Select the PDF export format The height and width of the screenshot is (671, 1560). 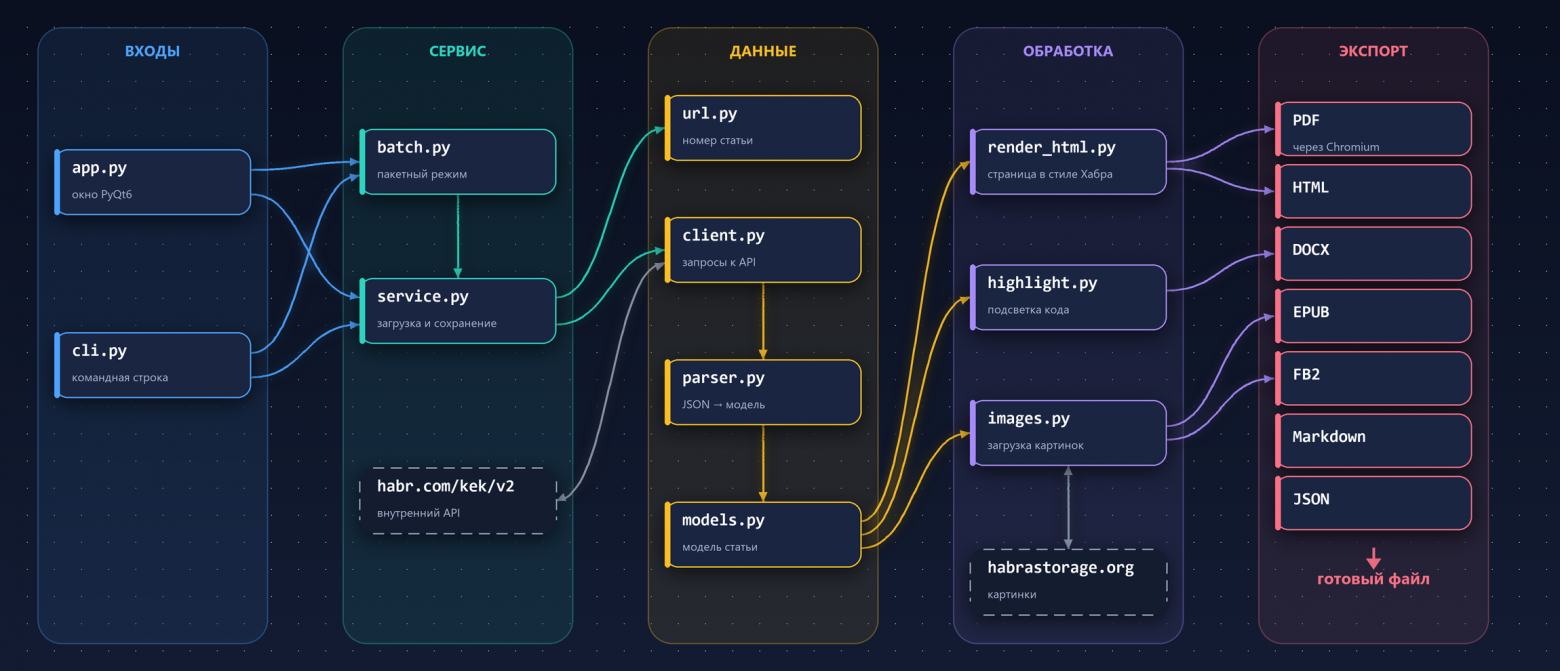pos(1374,129)
